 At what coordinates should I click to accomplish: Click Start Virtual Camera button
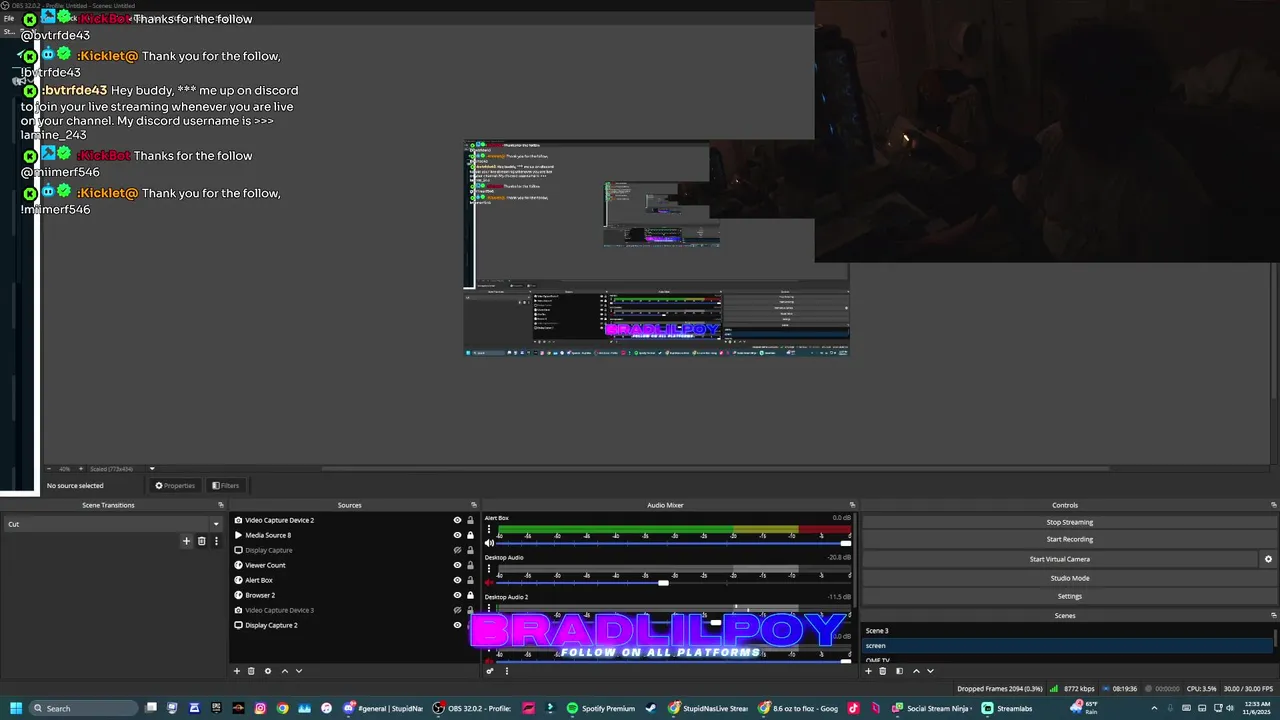pos(1059,559)
